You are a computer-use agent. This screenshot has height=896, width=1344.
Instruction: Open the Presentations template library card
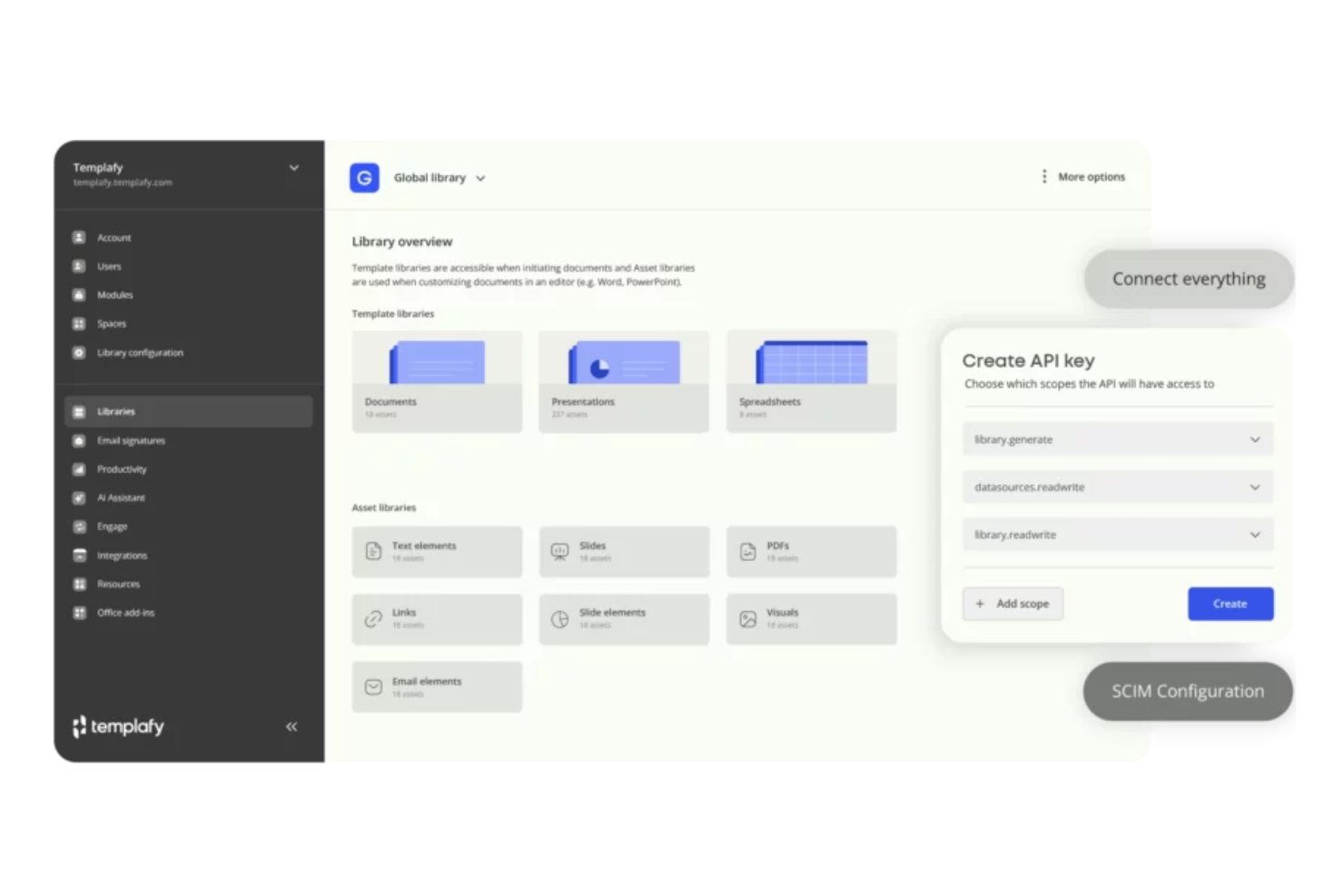624,381
